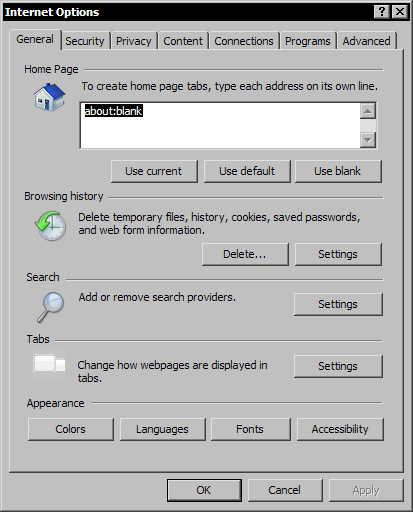Open the Accessibility dialog
This screenshot has height=512, width=413.
pyautogui.click(x=340, y=429)
